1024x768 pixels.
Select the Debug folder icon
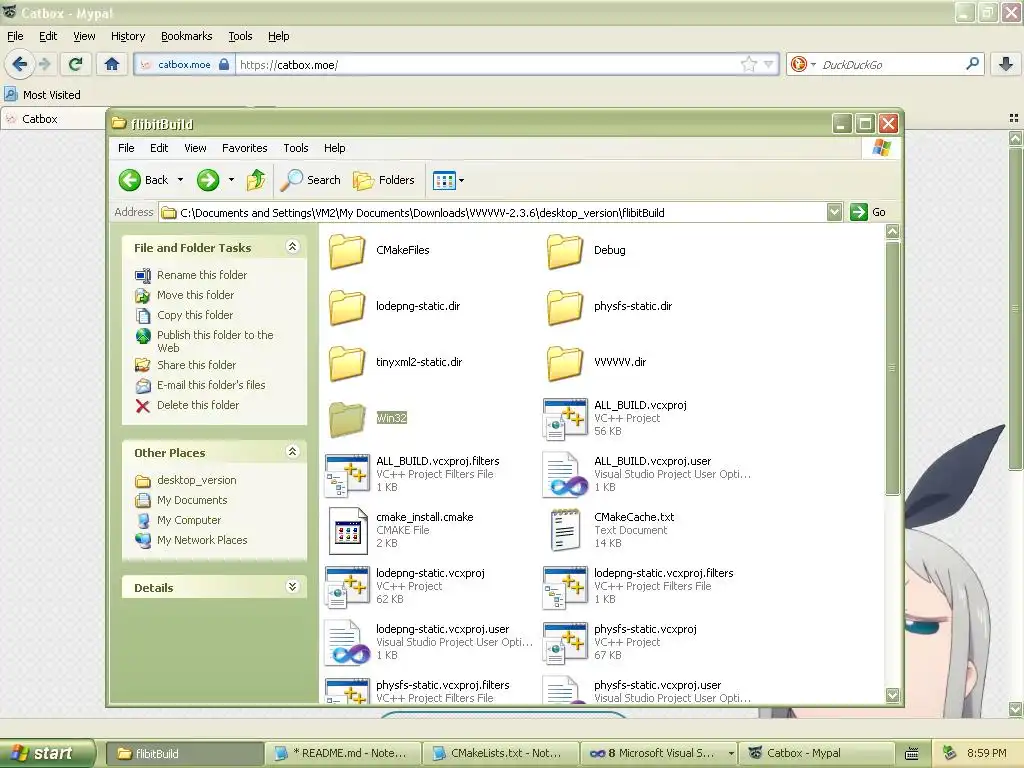(564, 251)
